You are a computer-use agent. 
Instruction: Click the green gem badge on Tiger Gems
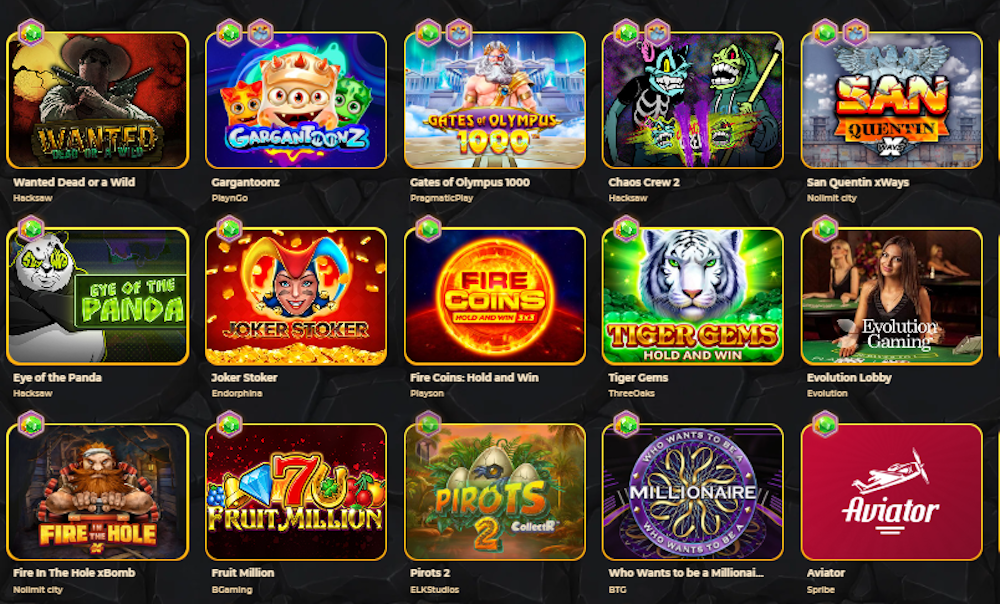pyautogui.click(x=626, y=228)
